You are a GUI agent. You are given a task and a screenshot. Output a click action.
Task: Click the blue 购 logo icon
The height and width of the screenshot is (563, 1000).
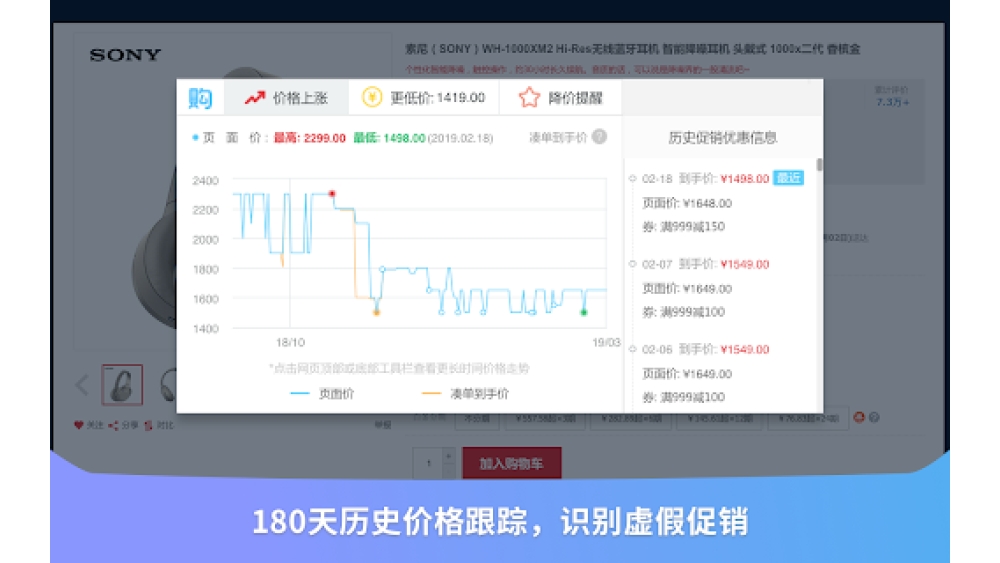point(200,98)
